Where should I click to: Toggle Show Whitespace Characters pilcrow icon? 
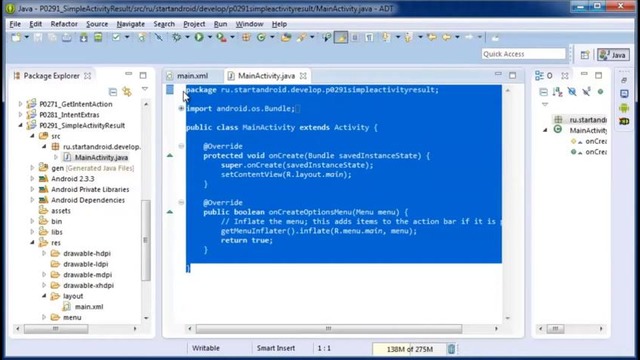pyautogui.click(x=369, y=38)
